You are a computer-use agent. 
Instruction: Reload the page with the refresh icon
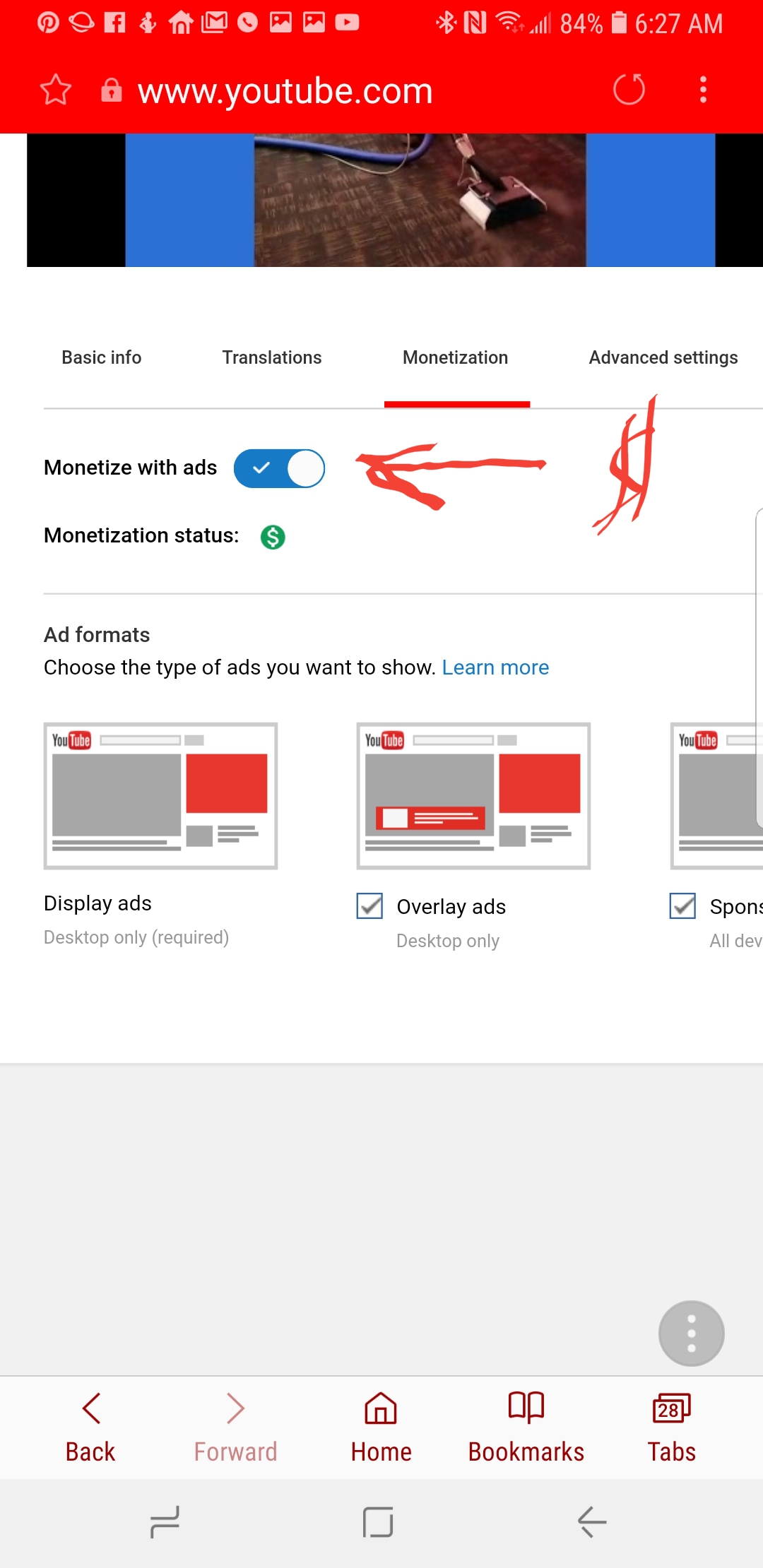[x=629, y=90]
